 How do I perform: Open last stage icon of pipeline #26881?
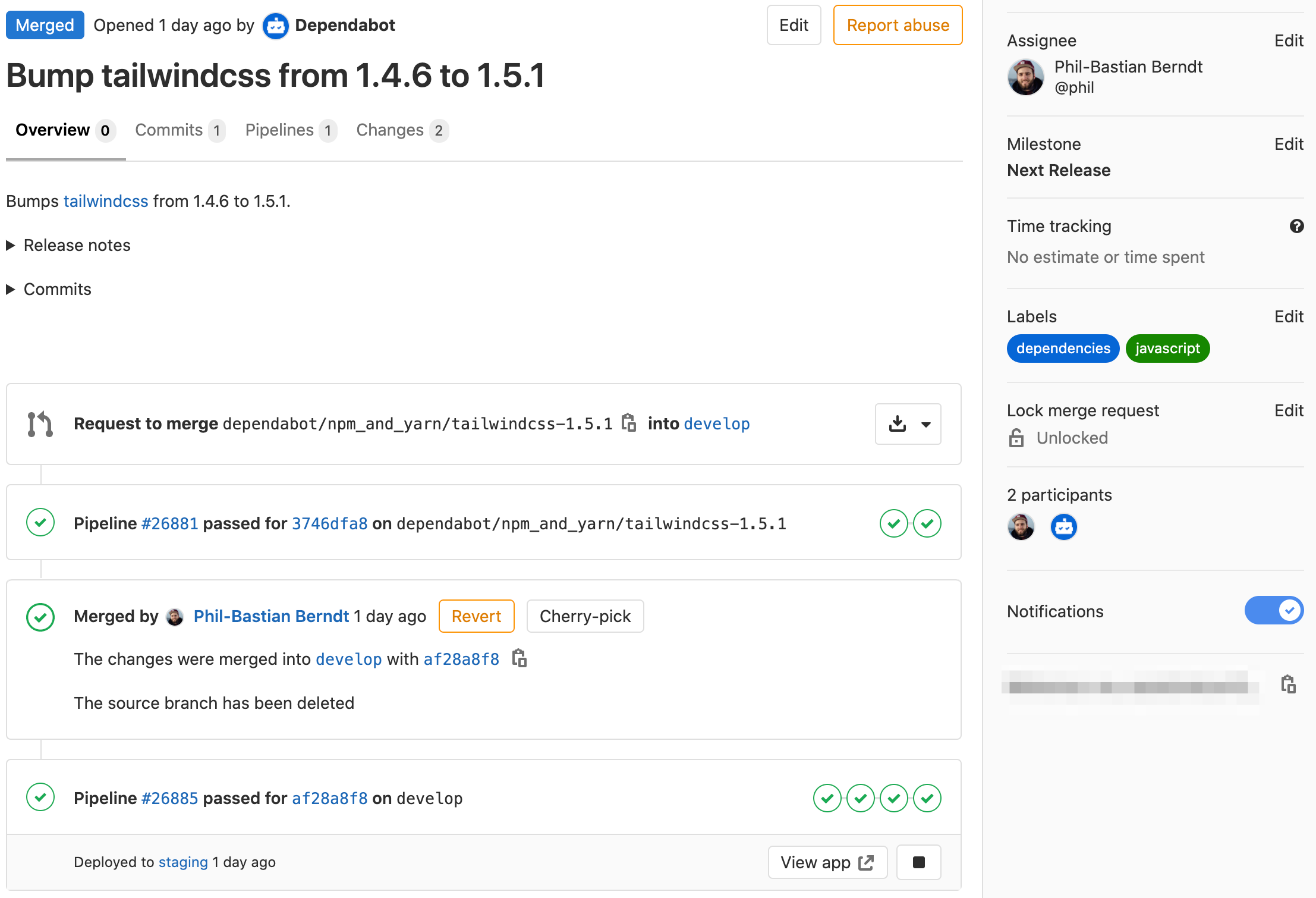click(x=927, y=523)
